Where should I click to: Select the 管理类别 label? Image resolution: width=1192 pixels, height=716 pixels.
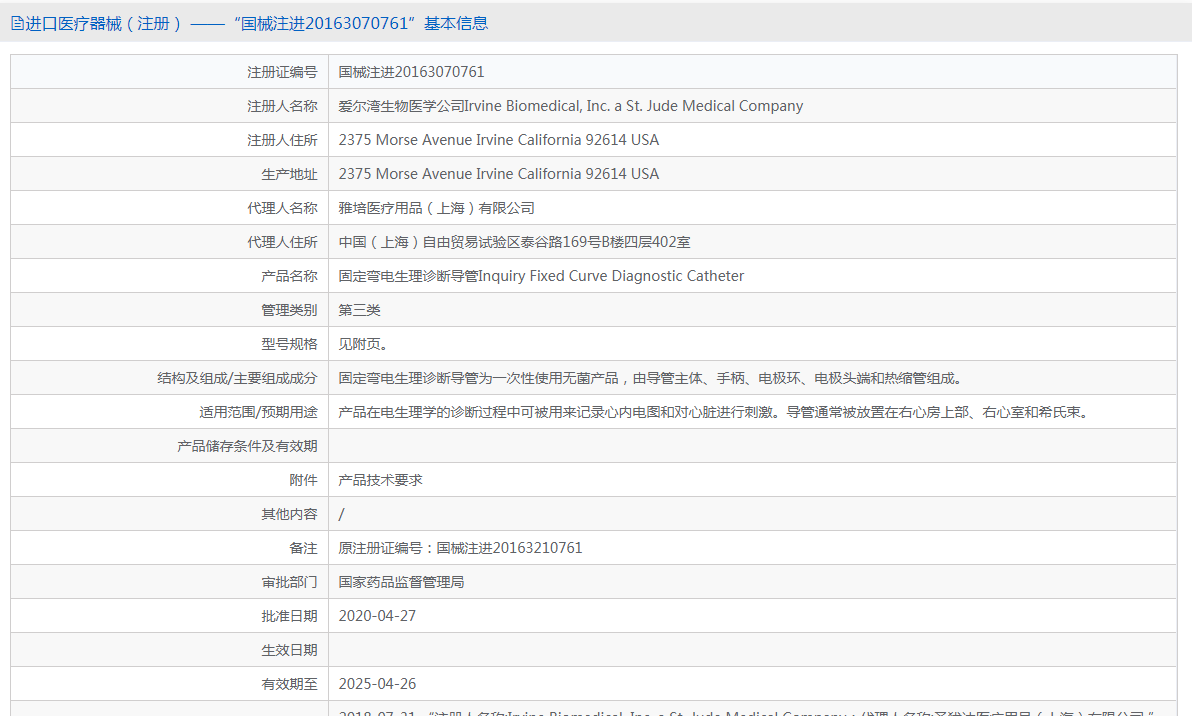pyautogui.click(x=290, y=310)
